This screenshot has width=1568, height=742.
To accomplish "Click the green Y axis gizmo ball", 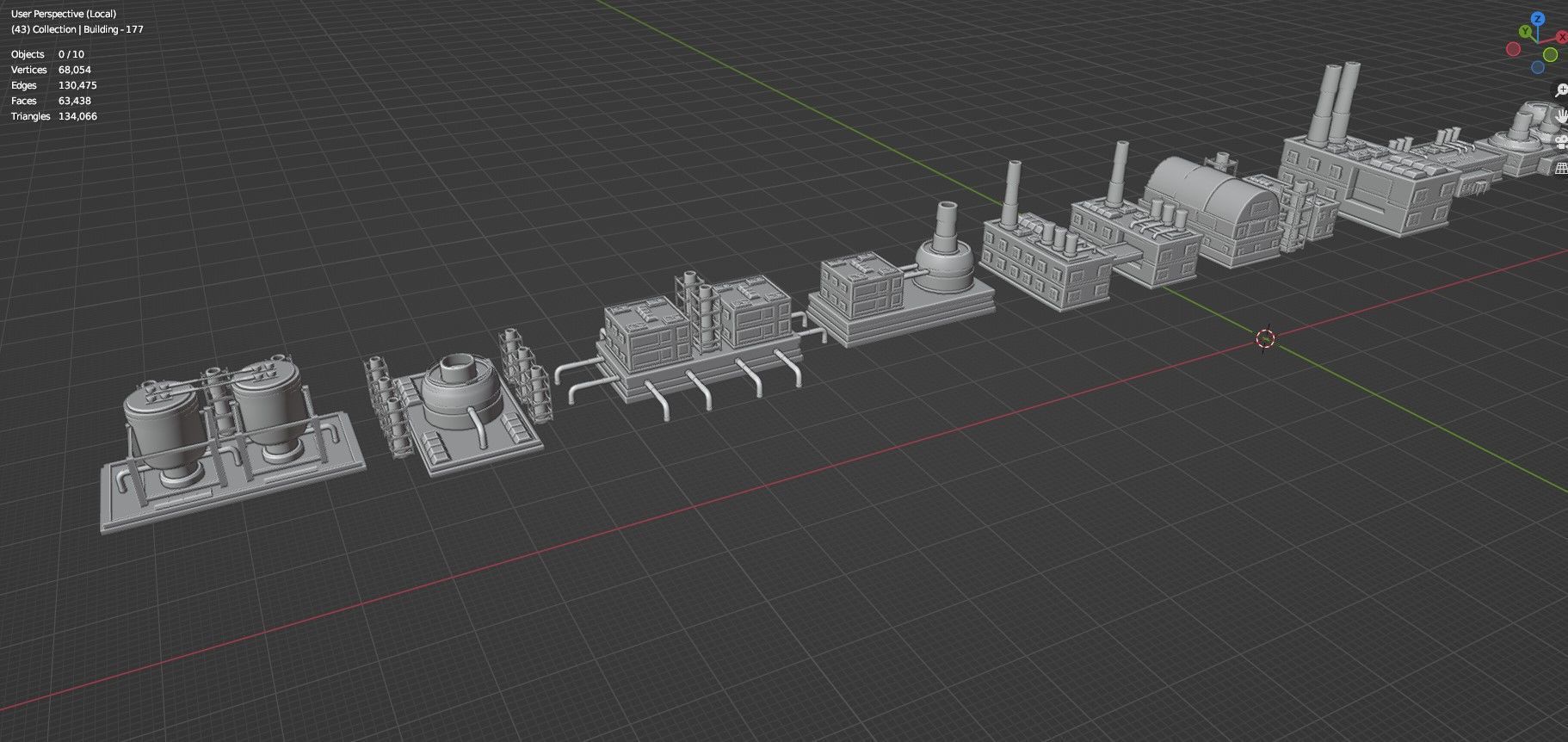I will [1525, 31].
